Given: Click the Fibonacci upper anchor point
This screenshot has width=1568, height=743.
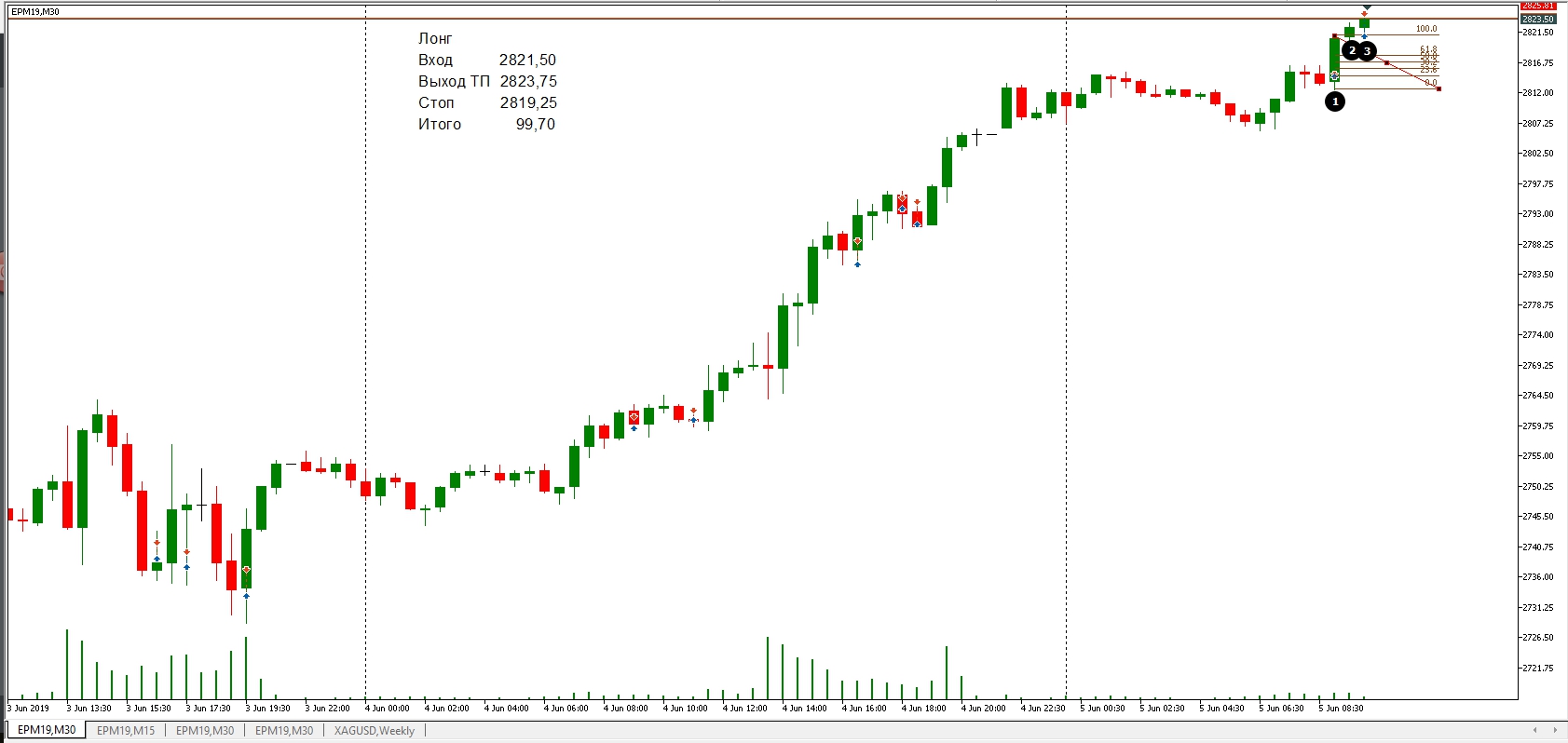Looking at the screenshot, I should point(1334,35).
